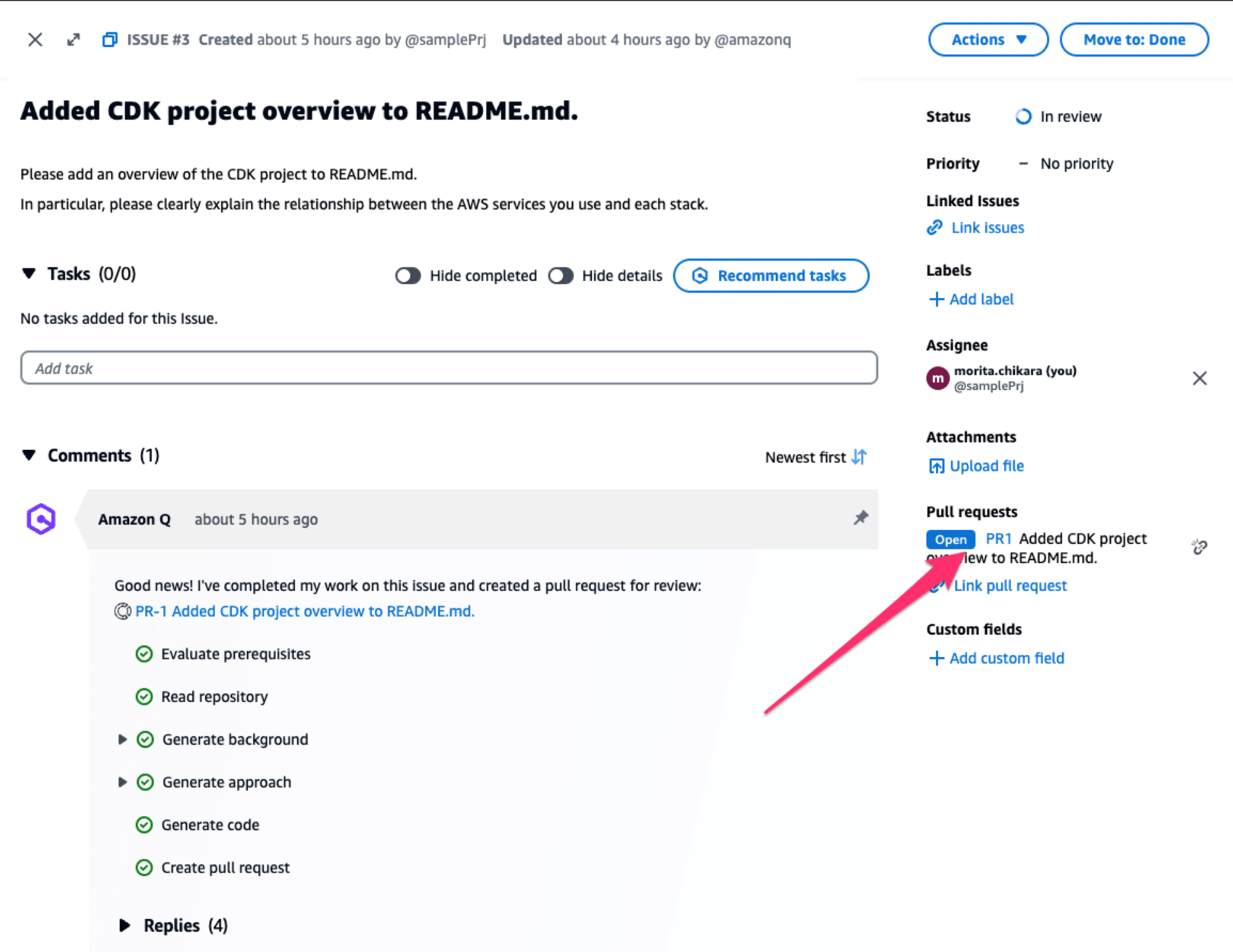The image size is (1233, 952).
Task: Click the Add task input field
Action: (449, 368)
